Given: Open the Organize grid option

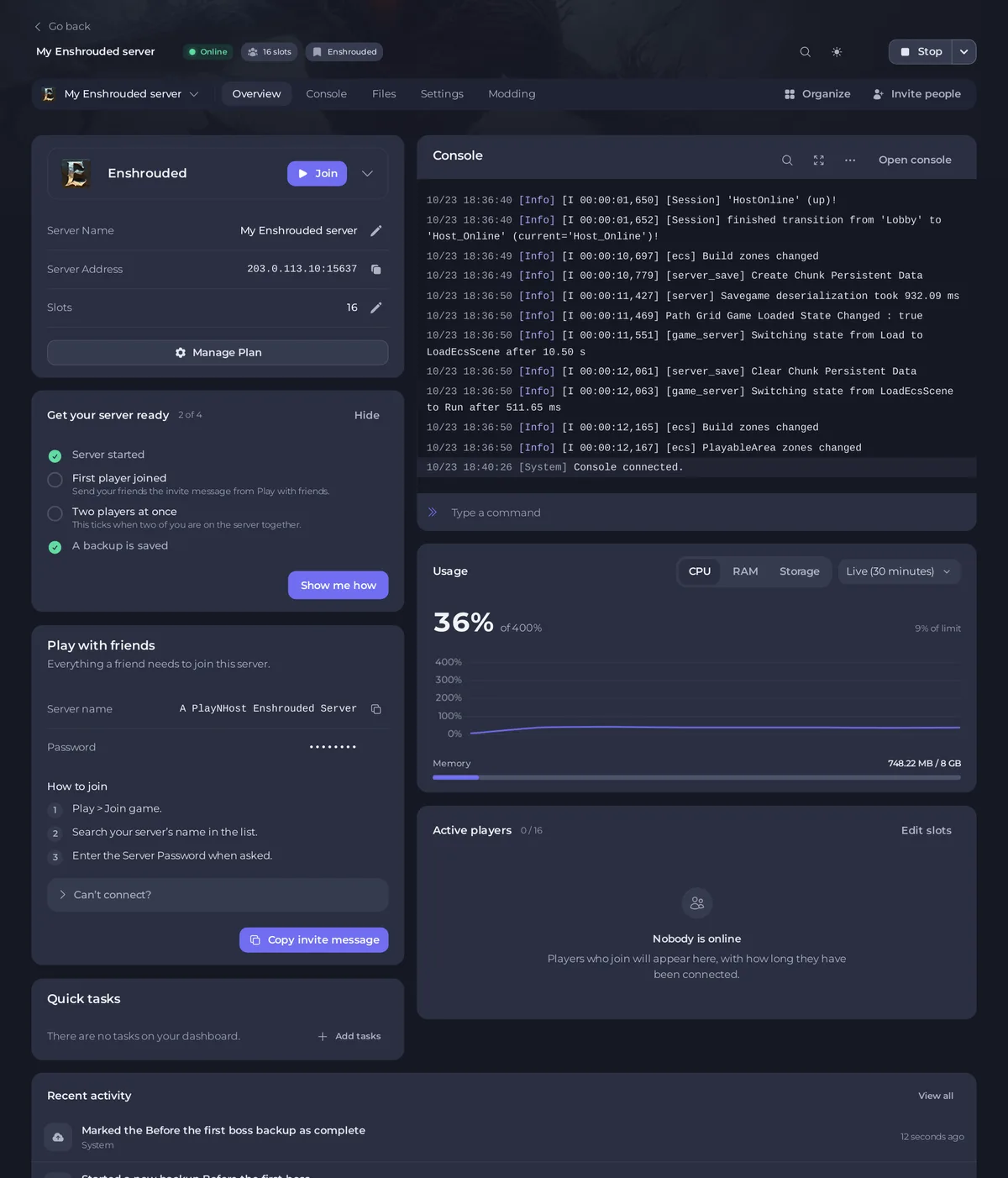Looking at the screenshot, I should 817,94.
